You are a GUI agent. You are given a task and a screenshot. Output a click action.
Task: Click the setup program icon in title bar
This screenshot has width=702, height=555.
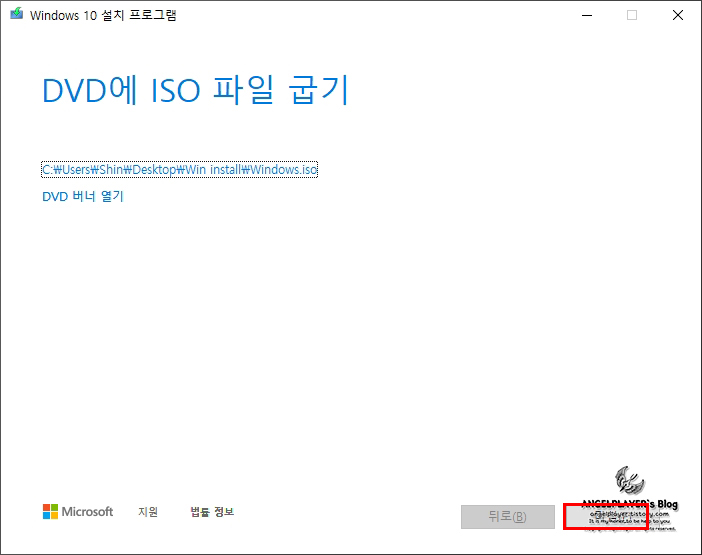(17, 14)
